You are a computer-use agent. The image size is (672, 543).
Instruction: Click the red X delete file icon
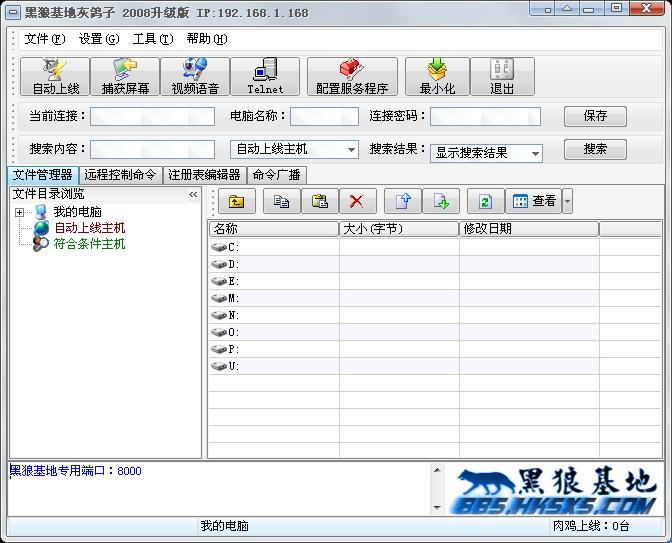[x=356, y=201]
